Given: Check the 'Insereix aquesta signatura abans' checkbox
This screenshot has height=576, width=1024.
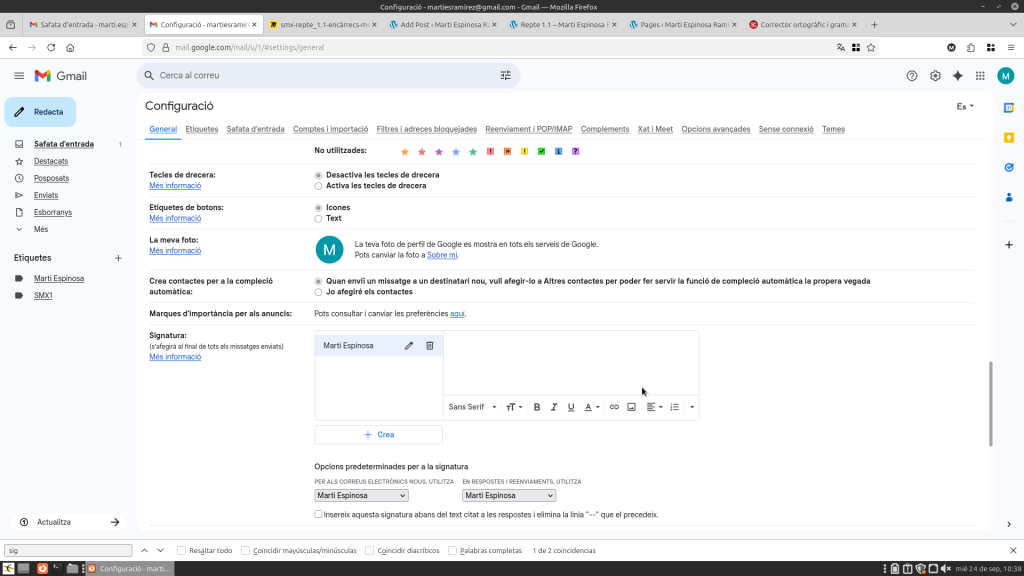Looking at the screenshot, I should [x=318, y=515].
